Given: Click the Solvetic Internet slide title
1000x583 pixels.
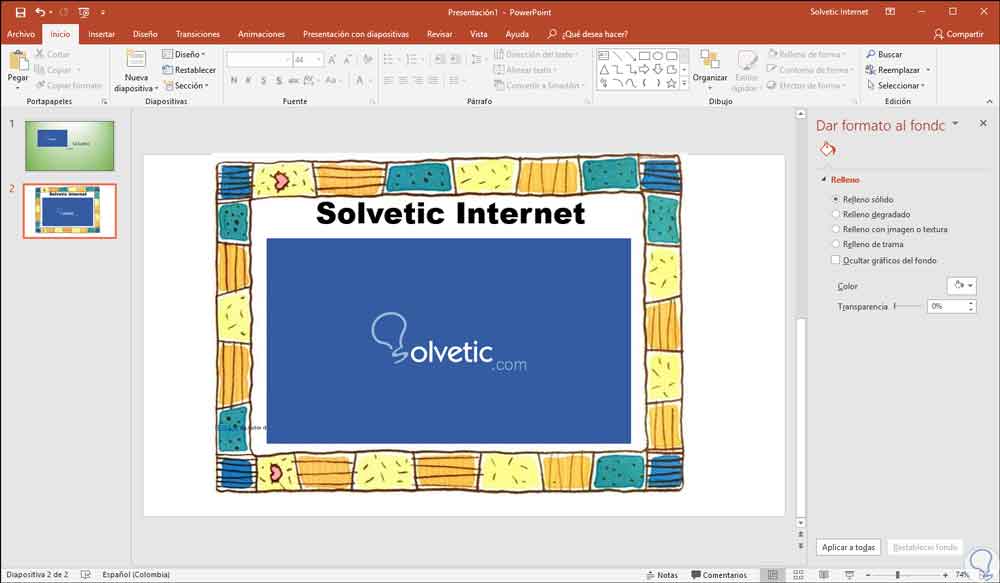Looking at the screenshot, I should click(450, 213).
